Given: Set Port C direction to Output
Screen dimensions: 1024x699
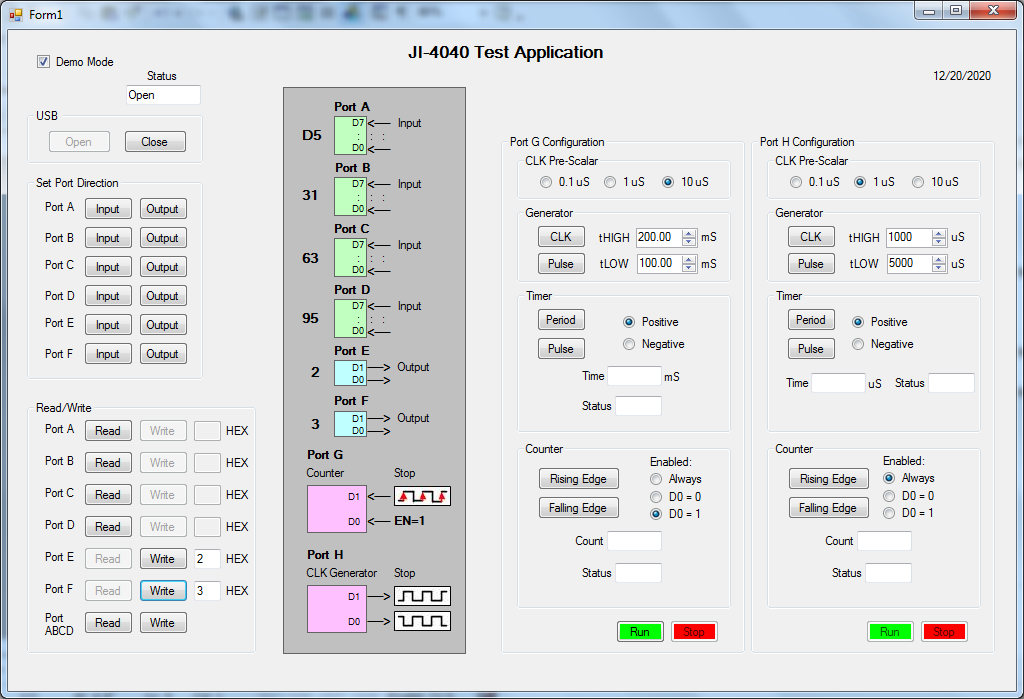Looking at the screenshot, I should tap(162, 267).
